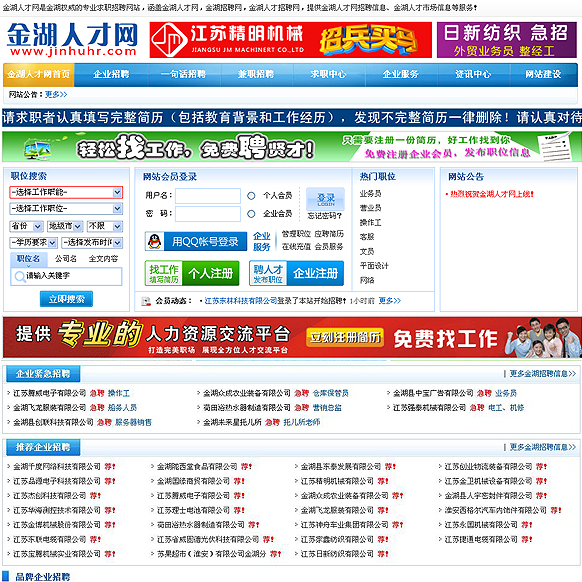Viewport: 582px width, 582px height.
Task: Click the QQ penguin icon
Action: click(154, 242)
